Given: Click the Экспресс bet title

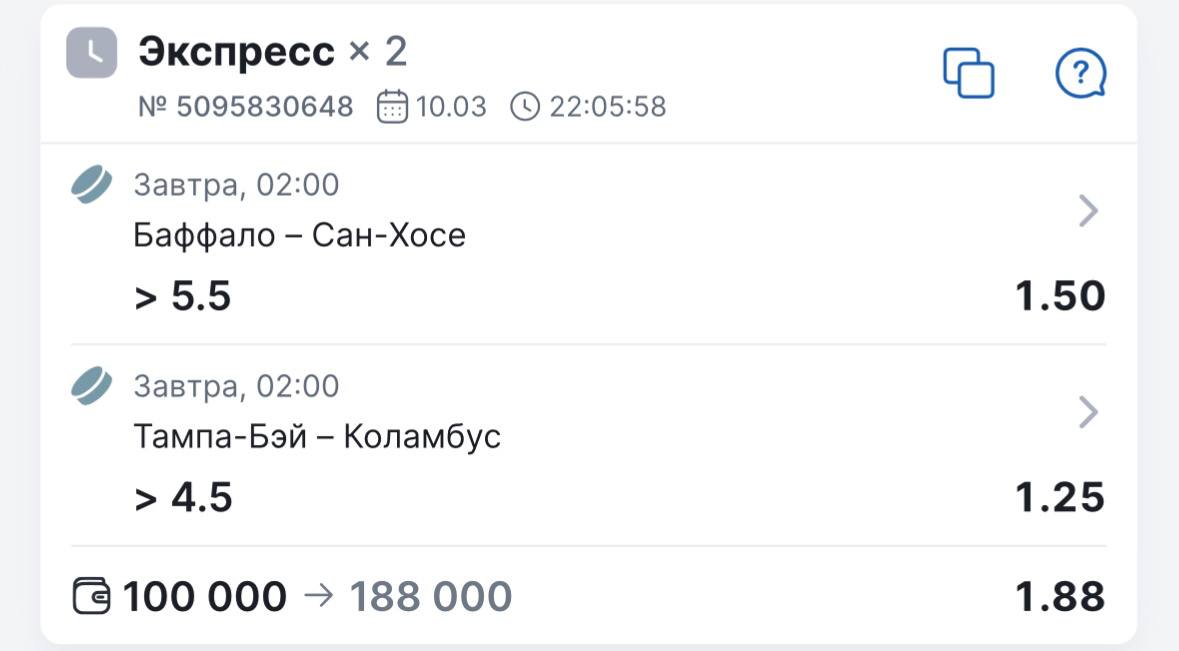Looking at the screenshot, I should (x=236, y=52).
